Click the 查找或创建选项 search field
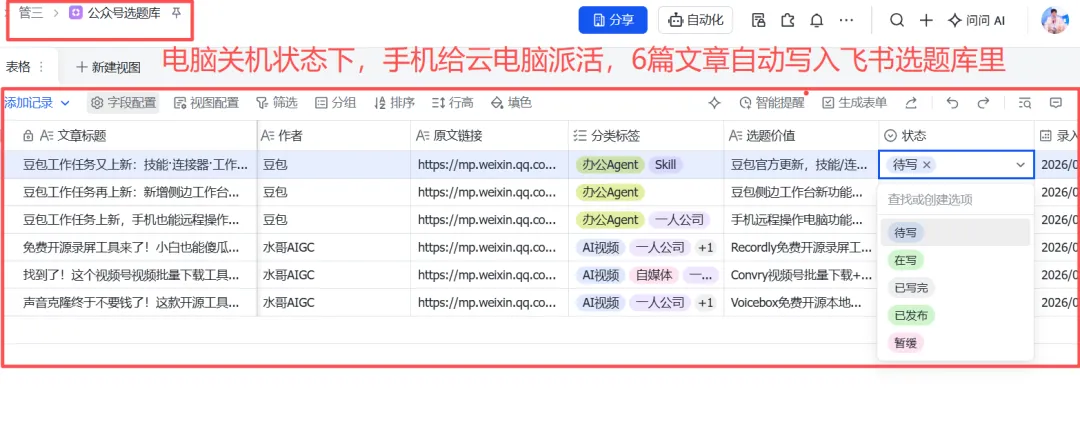 tap(955, 200)
